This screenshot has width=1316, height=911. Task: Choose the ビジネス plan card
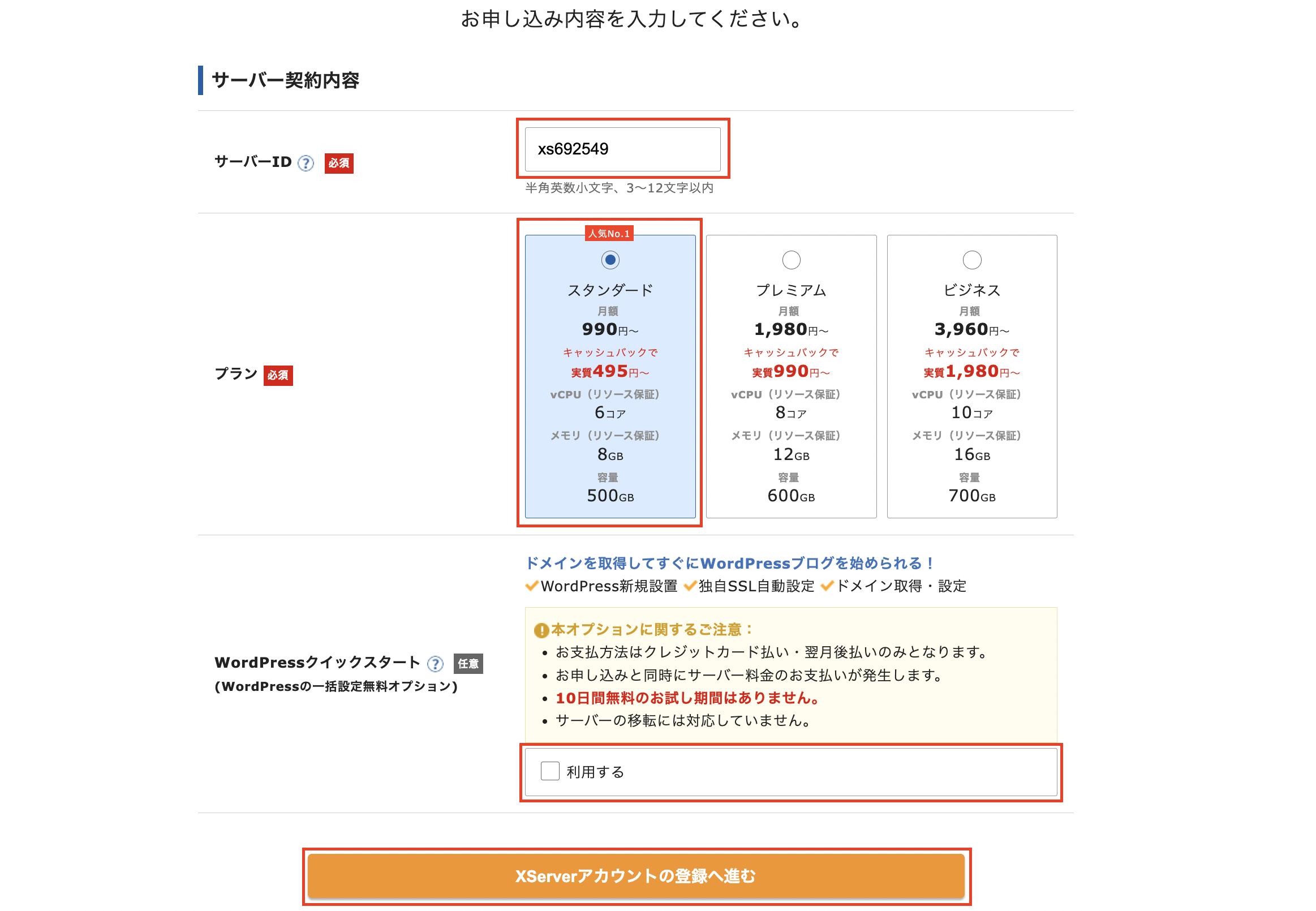pyautogui.click(x=972, y=377)
